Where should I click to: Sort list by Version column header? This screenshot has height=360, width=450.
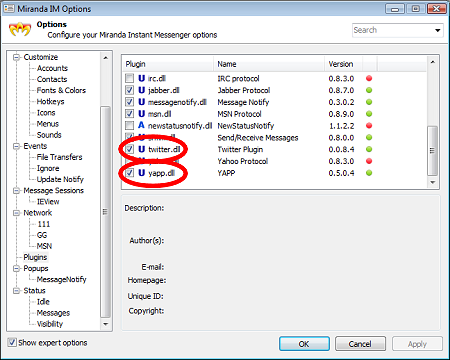tap(344, 64)
